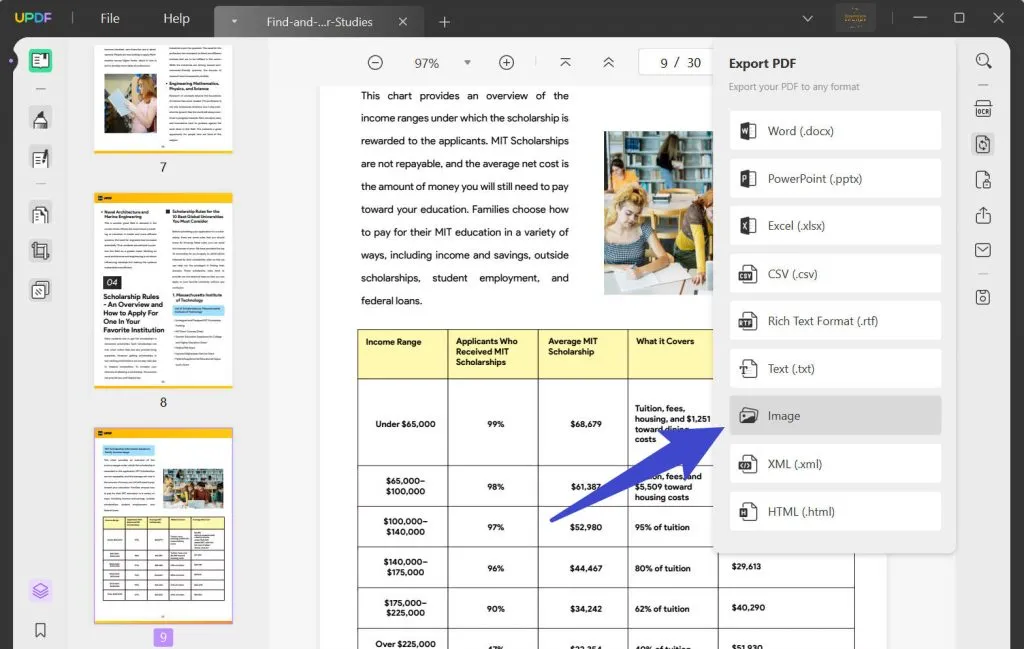The height and width of the screenshot is (649, 1024).
Task: Open the search magnifier icon
Action: tap(983, 62)
